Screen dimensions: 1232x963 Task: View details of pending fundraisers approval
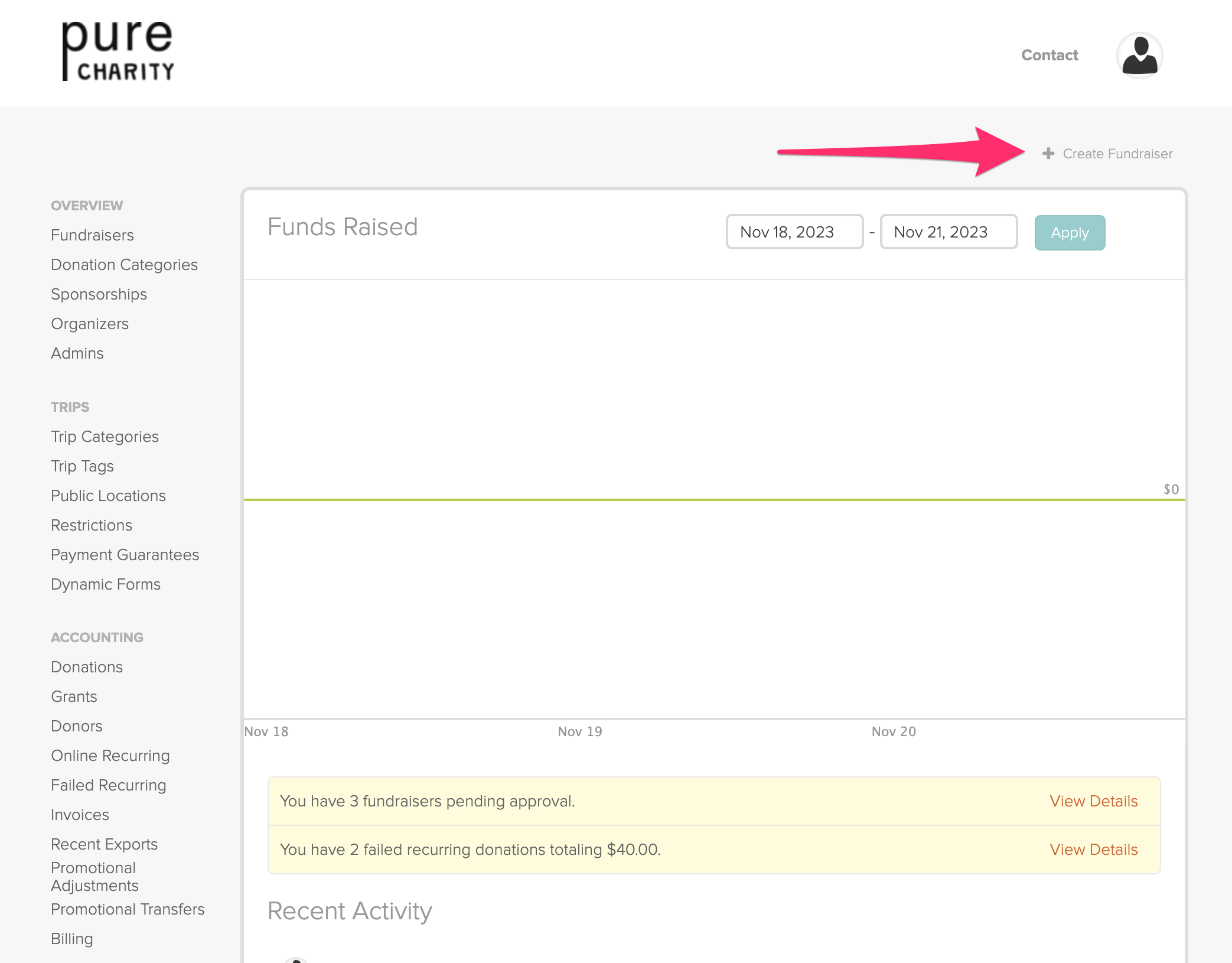pos(1093,801)
